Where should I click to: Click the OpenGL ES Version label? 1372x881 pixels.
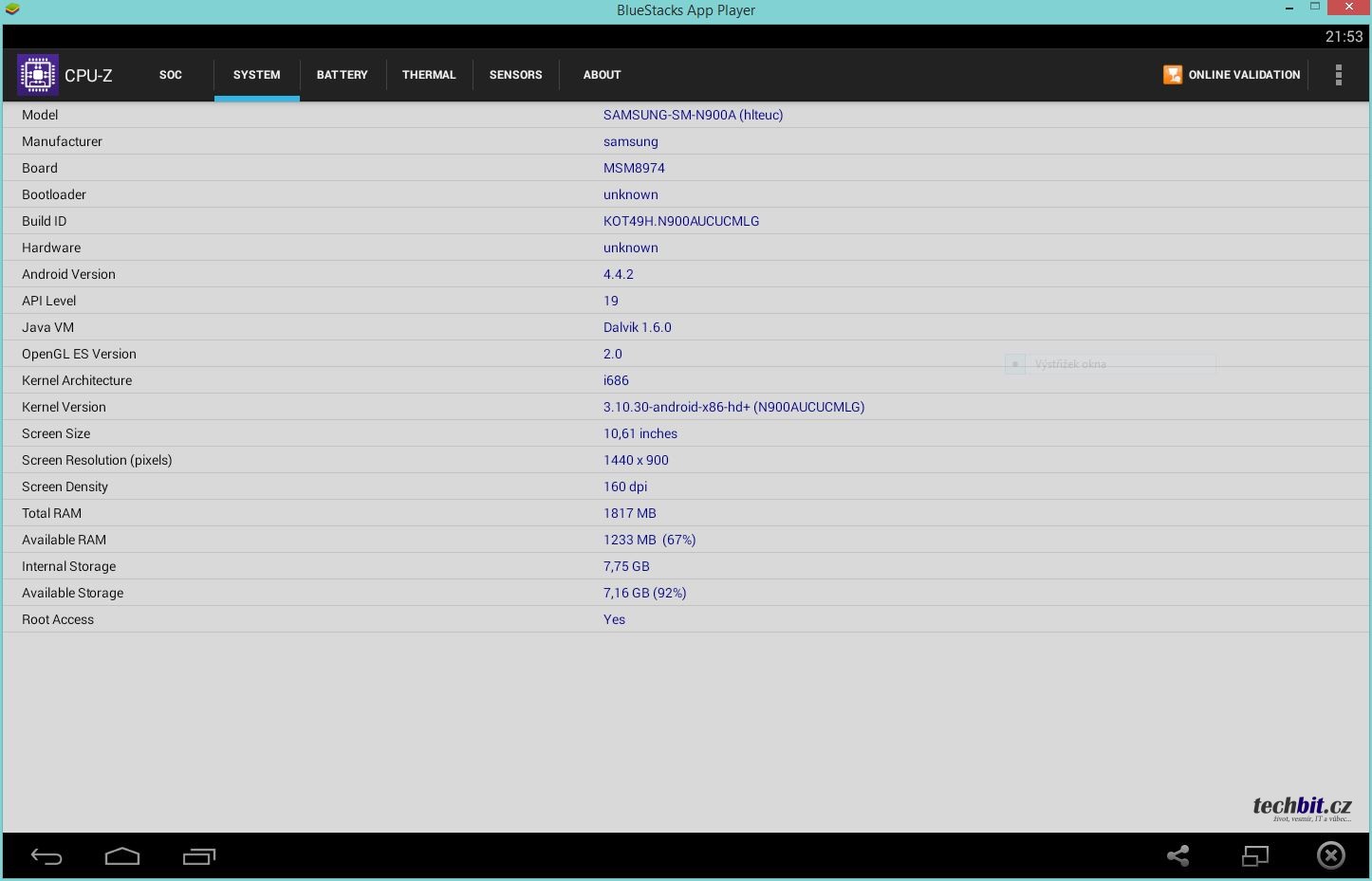point(79,354)
